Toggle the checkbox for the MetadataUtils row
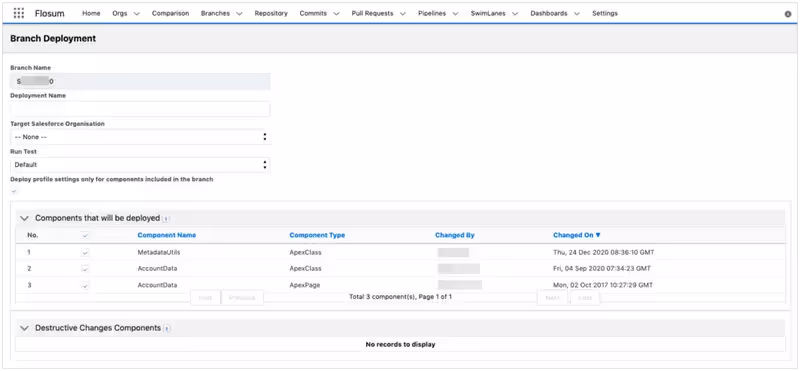 (85, 253)
